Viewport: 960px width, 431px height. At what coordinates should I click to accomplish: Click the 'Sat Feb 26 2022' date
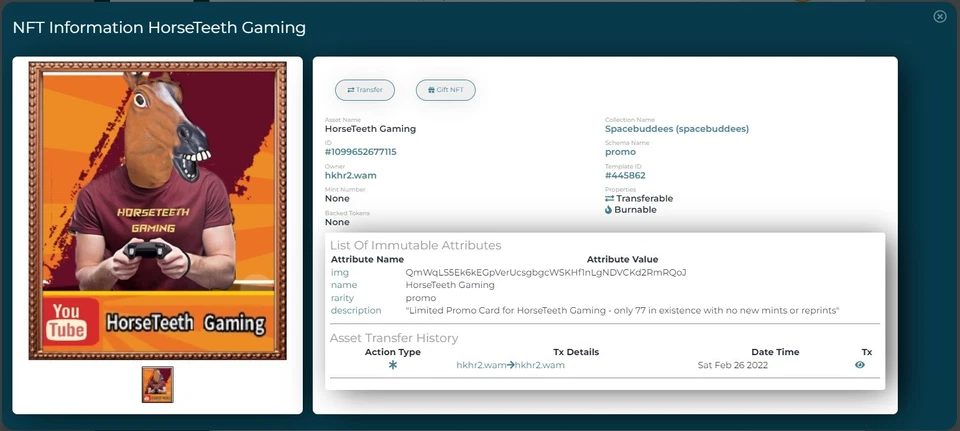click(x=733, y=365)
